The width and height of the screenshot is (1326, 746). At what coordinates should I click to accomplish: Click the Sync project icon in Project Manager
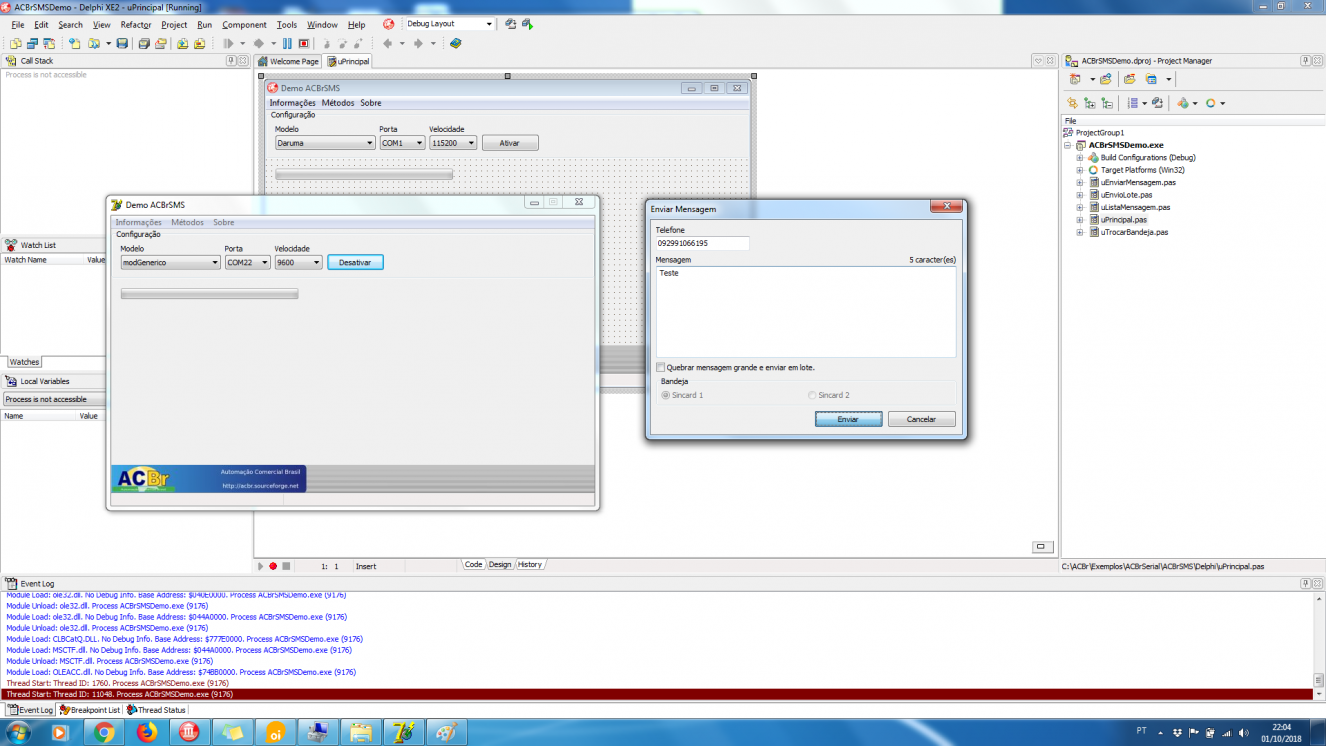point(1073,103)
